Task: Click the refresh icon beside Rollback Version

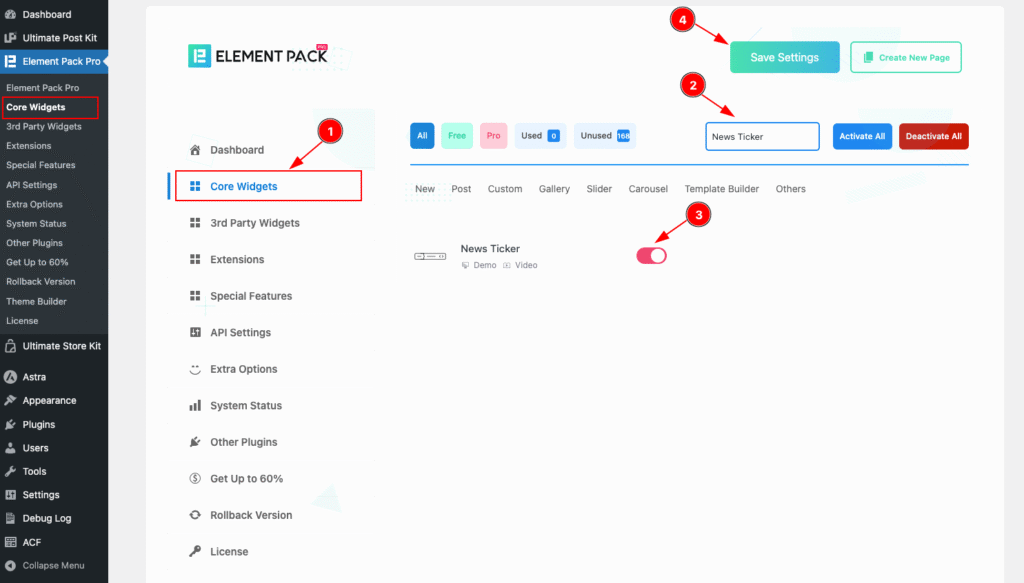Action: (x=195, y=515)
